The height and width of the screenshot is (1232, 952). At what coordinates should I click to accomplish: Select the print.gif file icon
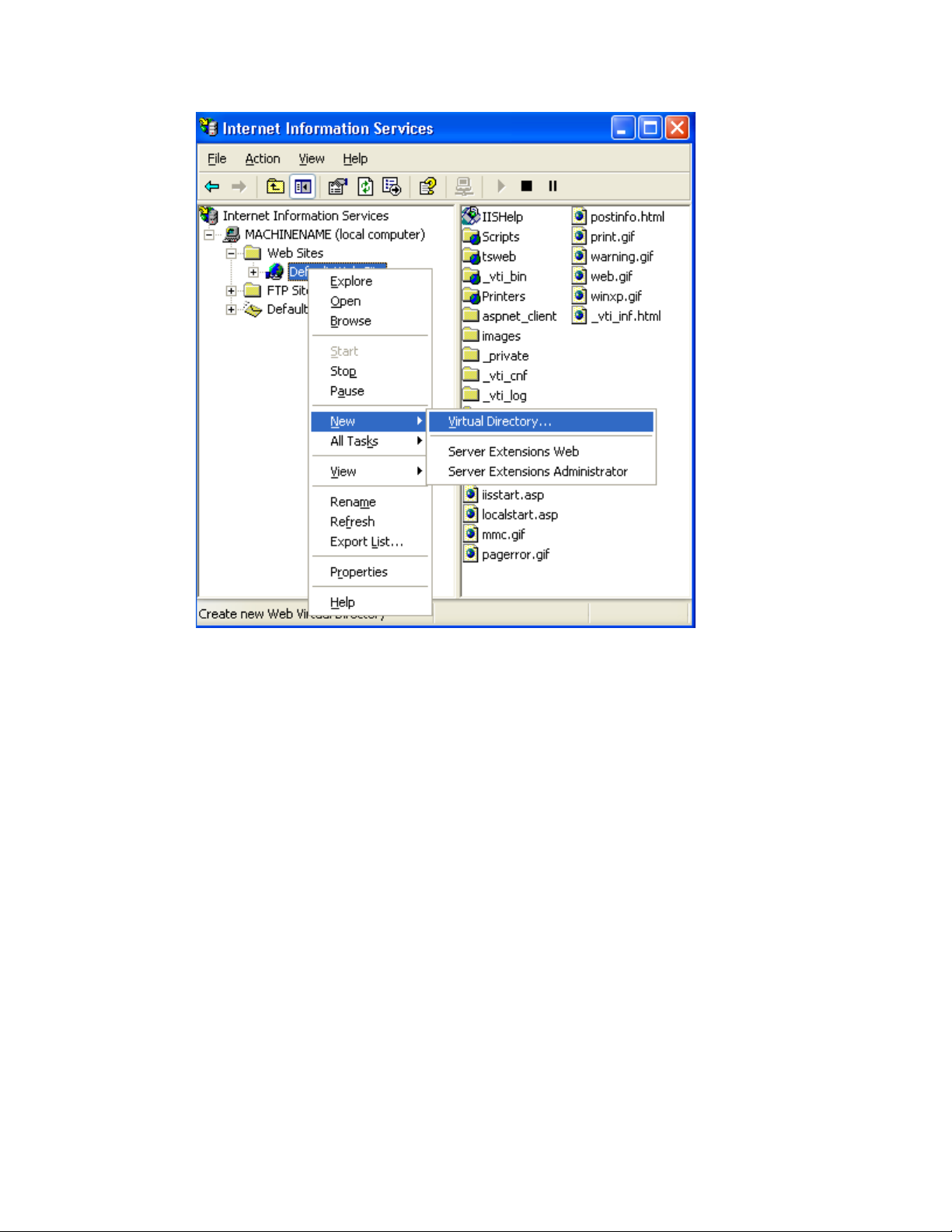(579, 236)
